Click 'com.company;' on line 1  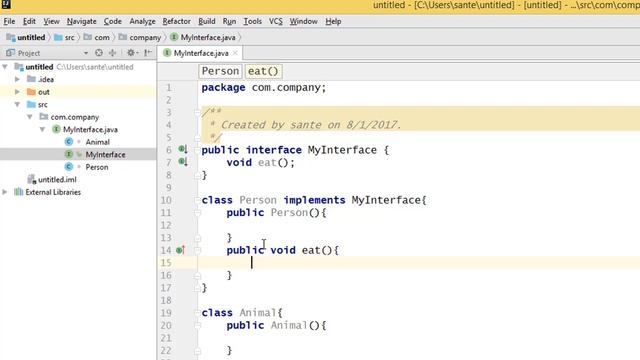[x=289, y=87]
